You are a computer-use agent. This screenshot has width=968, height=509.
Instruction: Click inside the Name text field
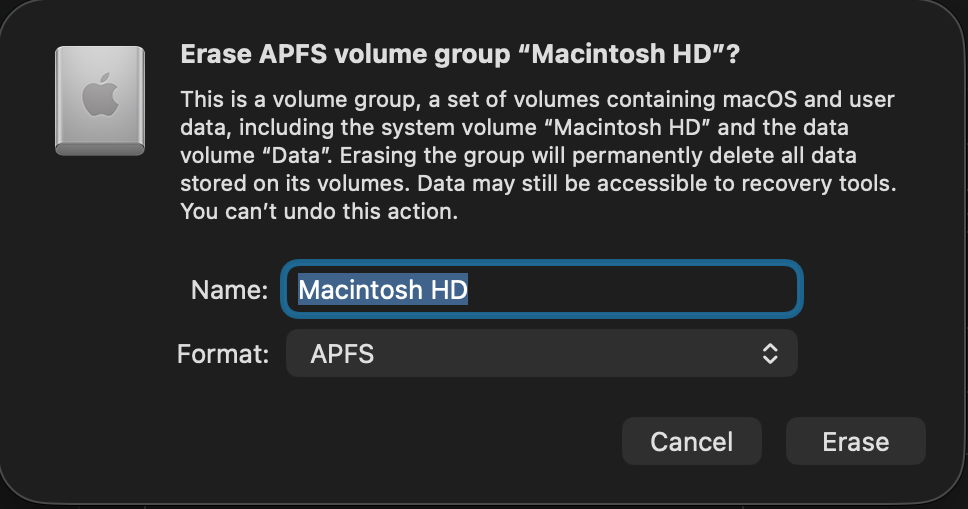click(x=541, y=290)
